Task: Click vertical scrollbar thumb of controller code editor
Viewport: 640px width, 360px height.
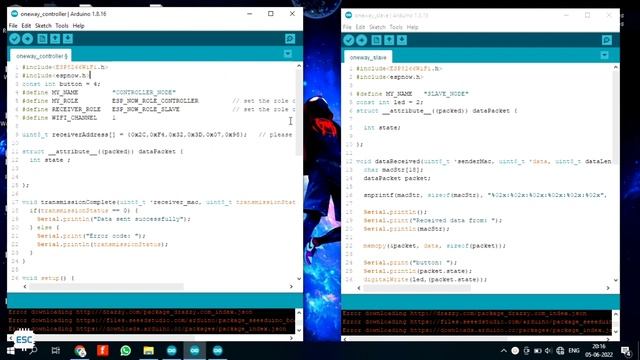Action: click(x=299, y=113)
